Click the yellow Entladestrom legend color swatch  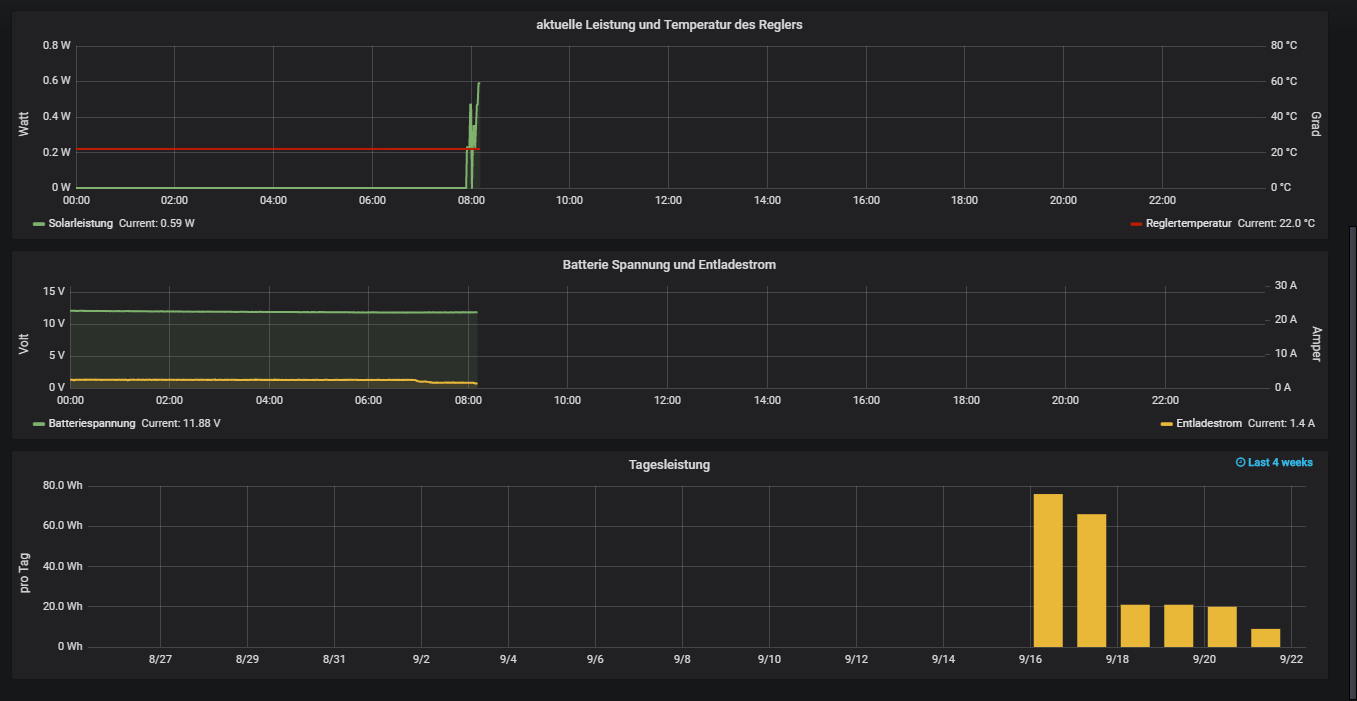coord(1166,424)
